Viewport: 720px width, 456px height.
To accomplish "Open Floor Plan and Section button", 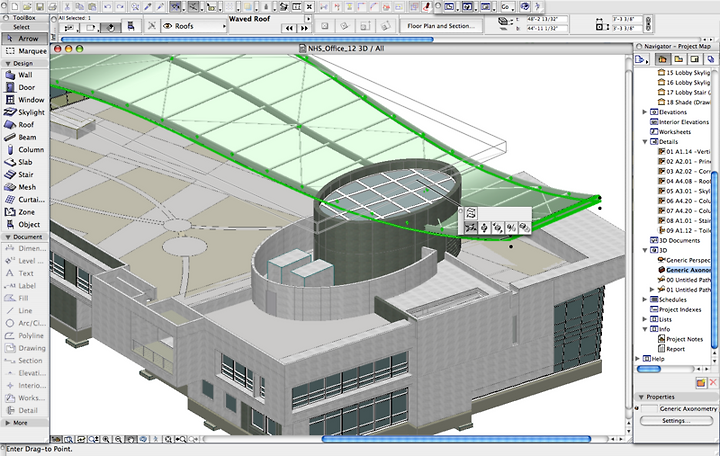I will tap(441, 26).
